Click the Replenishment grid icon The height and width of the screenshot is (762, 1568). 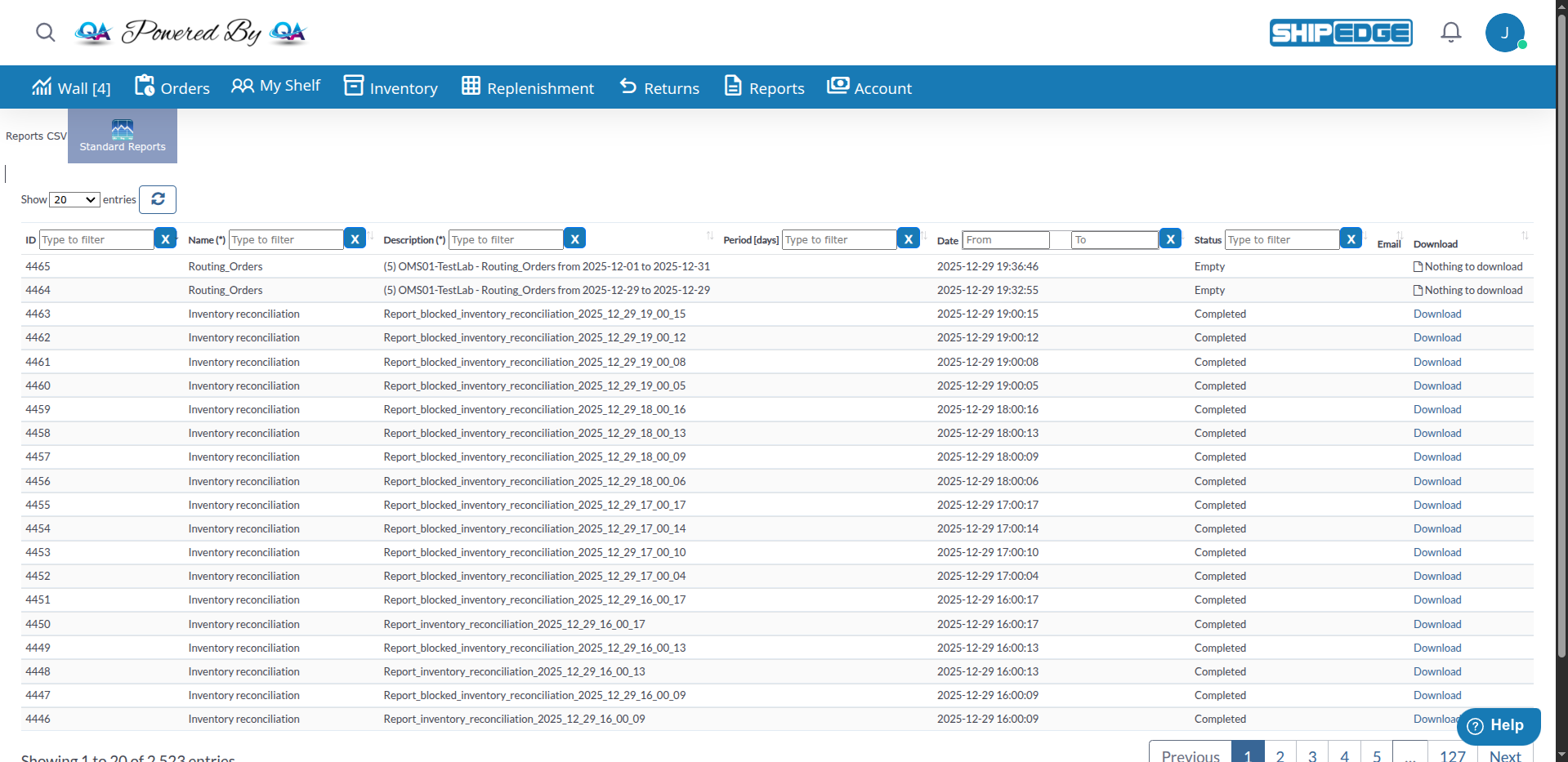point(471,86)
